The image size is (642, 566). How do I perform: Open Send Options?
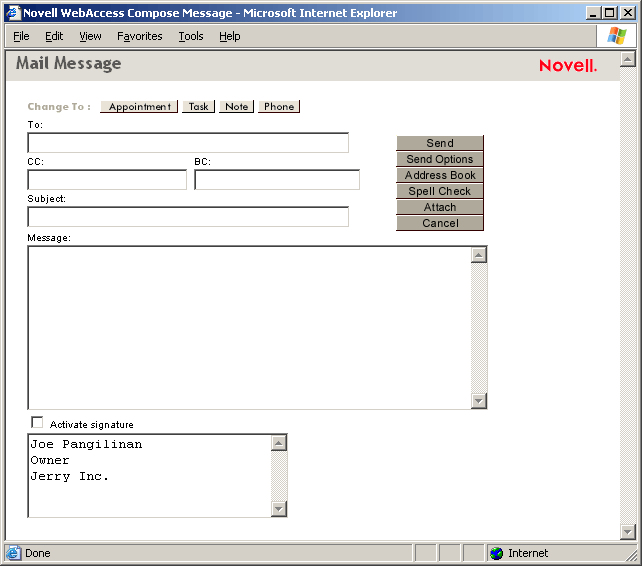(x=440, y=159)
